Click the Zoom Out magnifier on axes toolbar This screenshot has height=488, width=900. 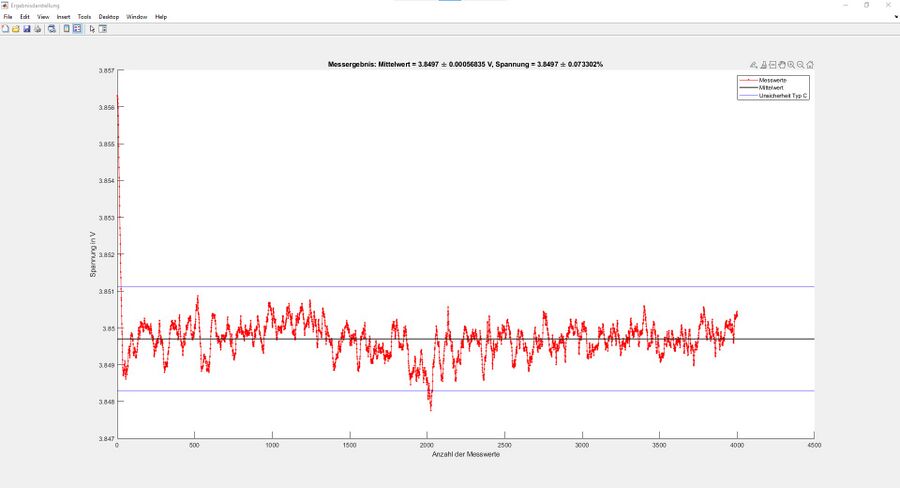click(800, 64)
